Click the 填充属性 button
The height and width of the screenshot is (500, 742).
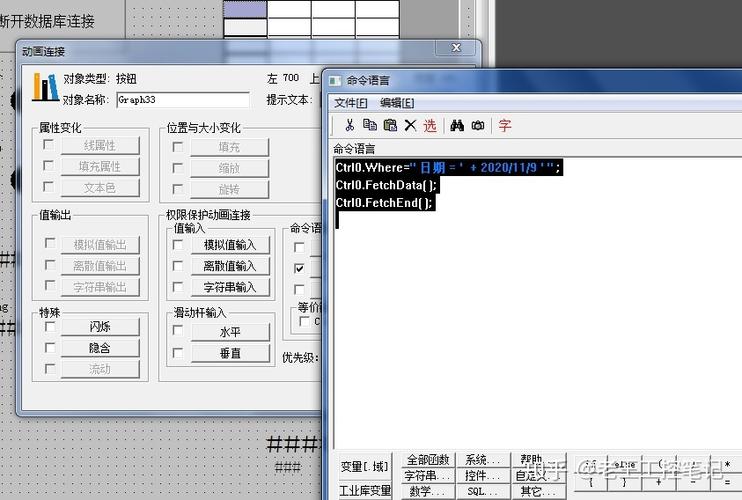click(x=100, y=167)
